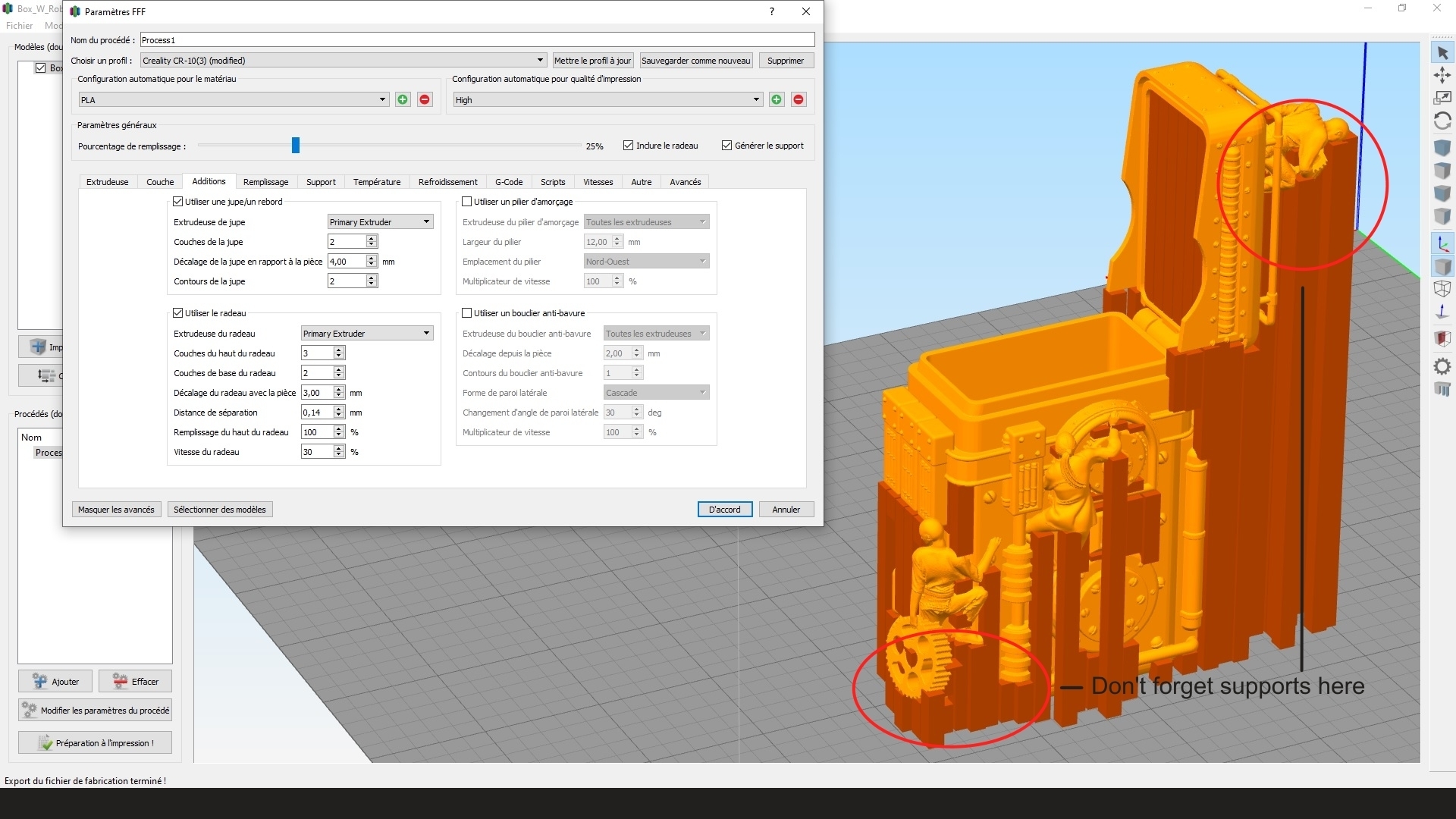1456x819 pixels.
Task: Activate the translate models tool
Action: 1442,74
